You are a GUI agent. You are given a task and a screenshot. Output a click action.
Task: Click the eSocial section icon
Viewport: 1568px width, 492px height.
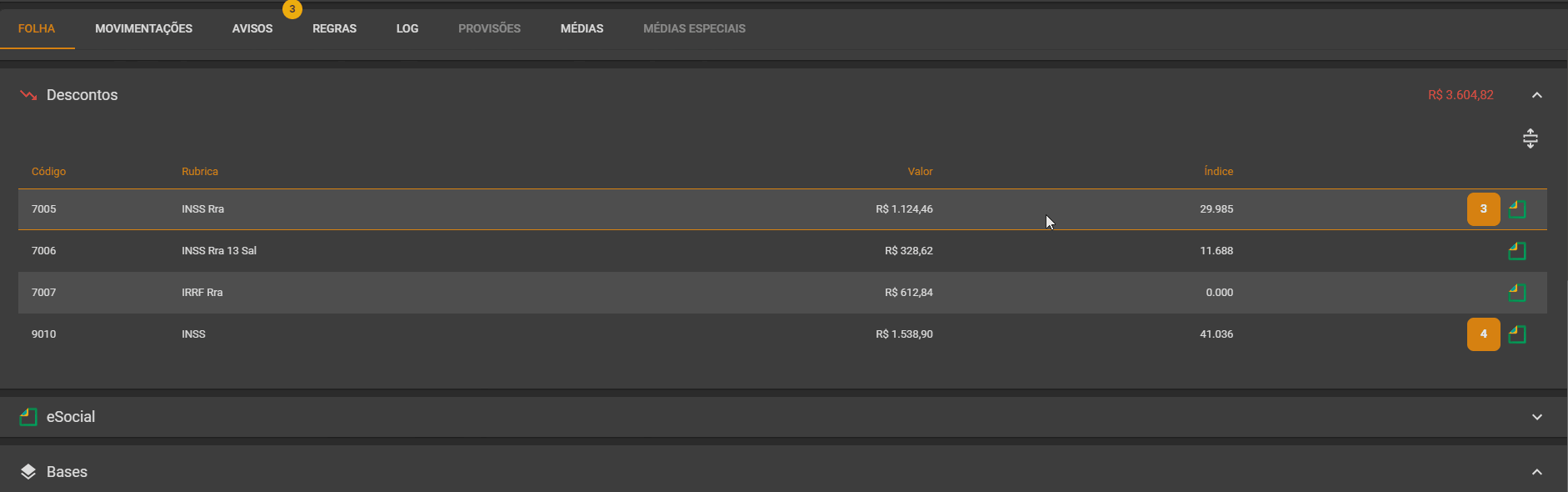[x=28, y=417]
